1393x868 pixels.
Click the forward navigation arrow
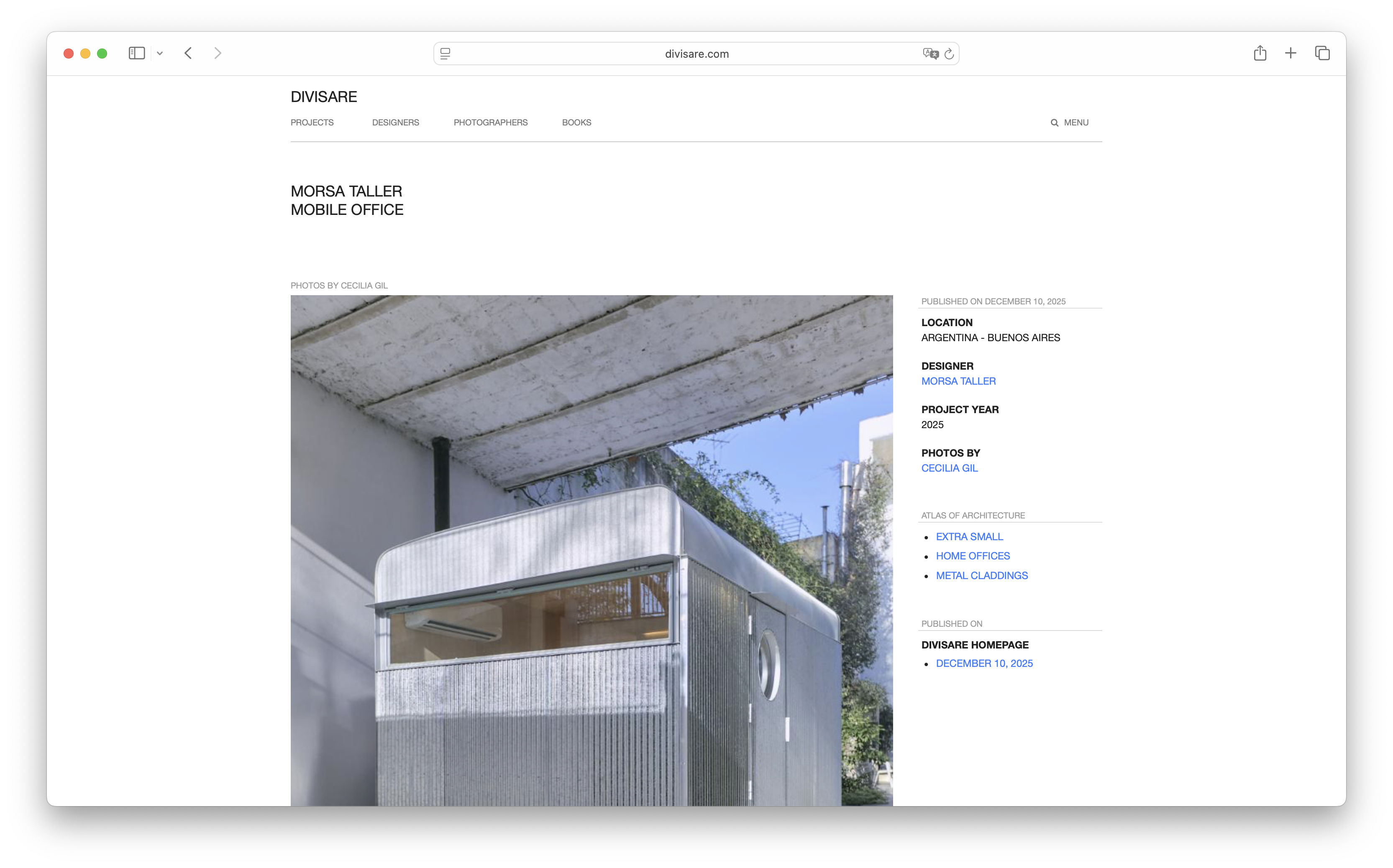[x=218, y=54]
